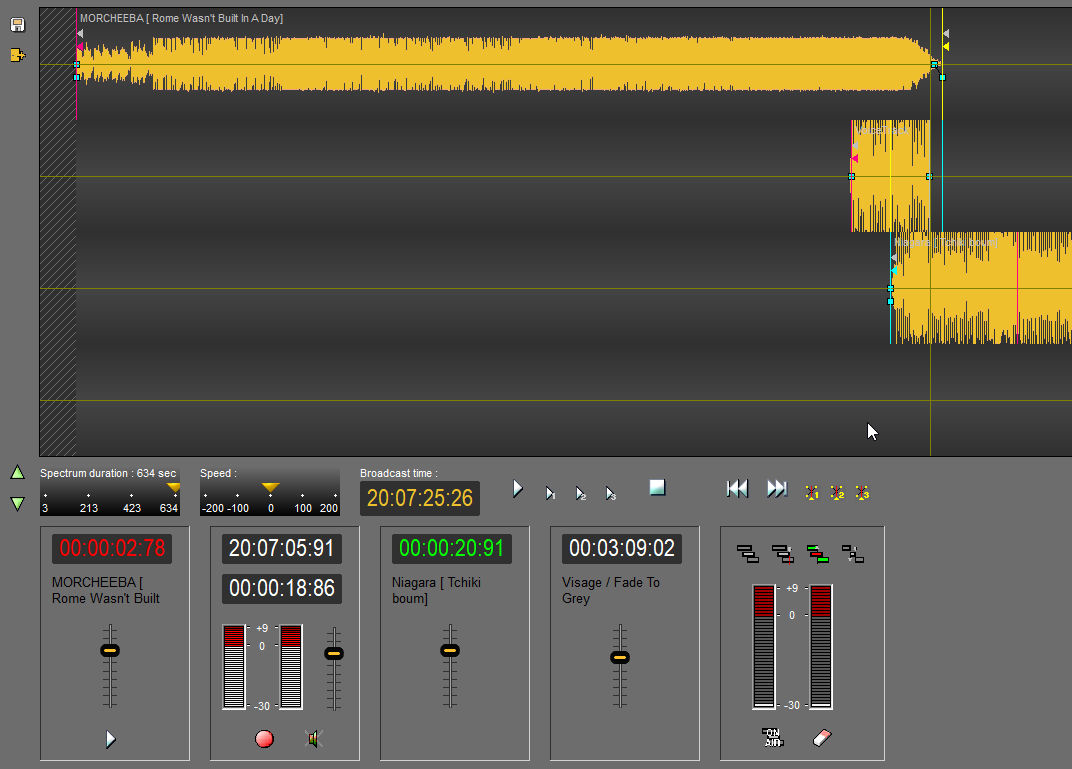Click the Speed slider marker
Screen dimensions: 1072x769
coord(270,488)
